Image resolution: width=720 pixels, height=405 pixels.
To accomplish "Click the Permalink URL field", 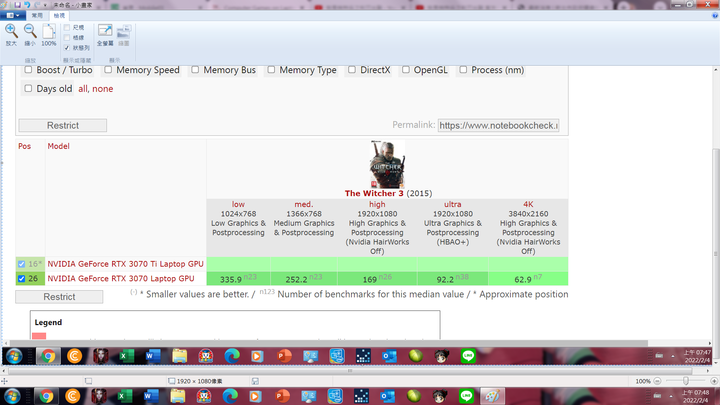I will (498, 125).
